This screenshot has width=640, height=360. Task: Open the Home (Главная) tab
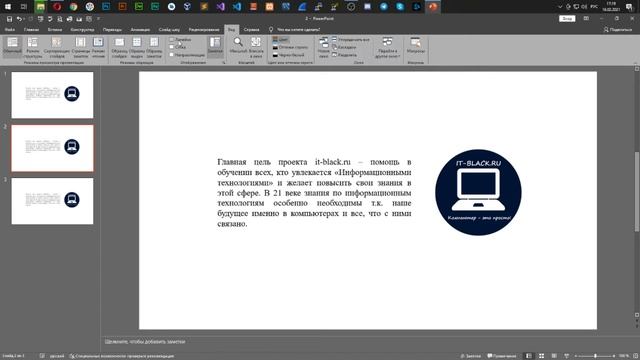point(31,29)
